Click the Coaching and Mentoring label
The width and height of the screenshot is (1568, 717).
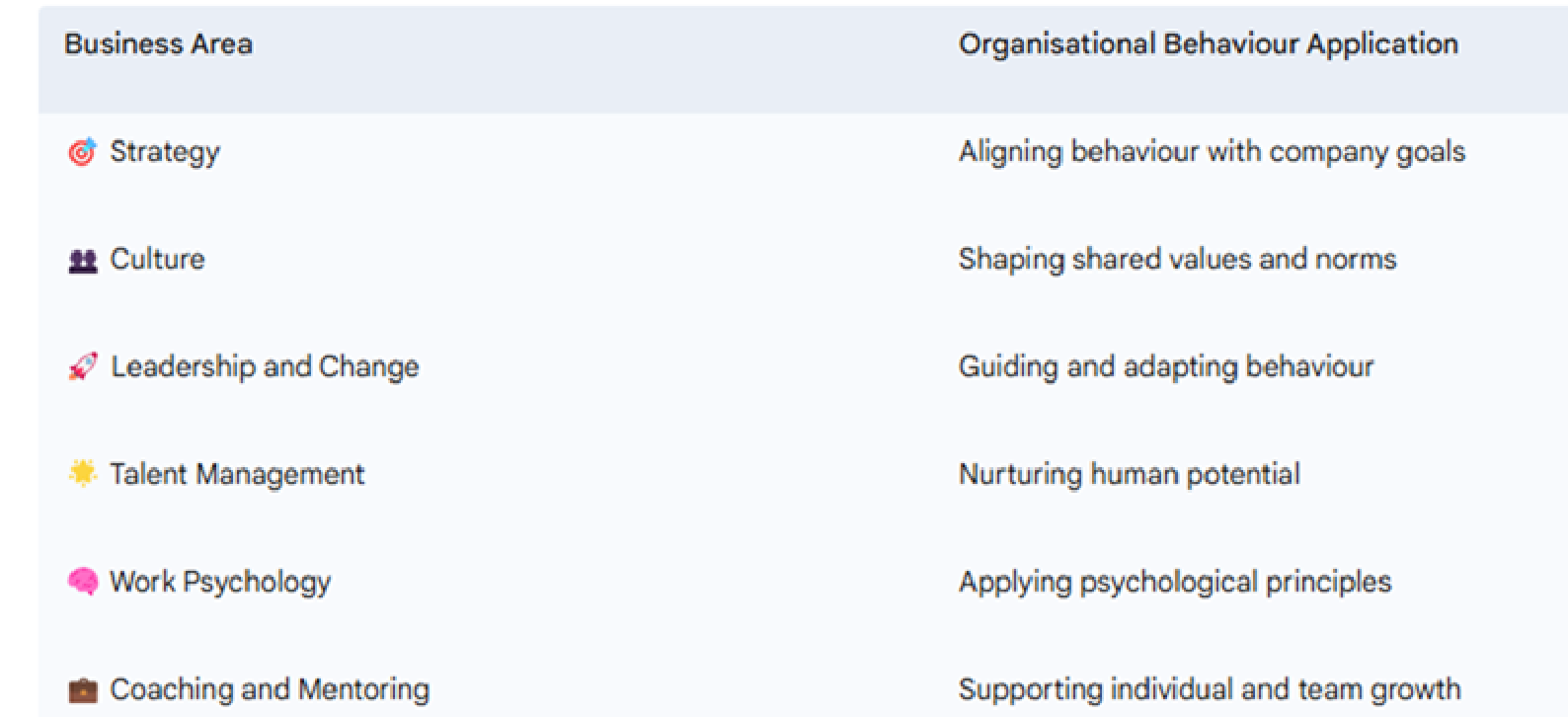[270, 689]
